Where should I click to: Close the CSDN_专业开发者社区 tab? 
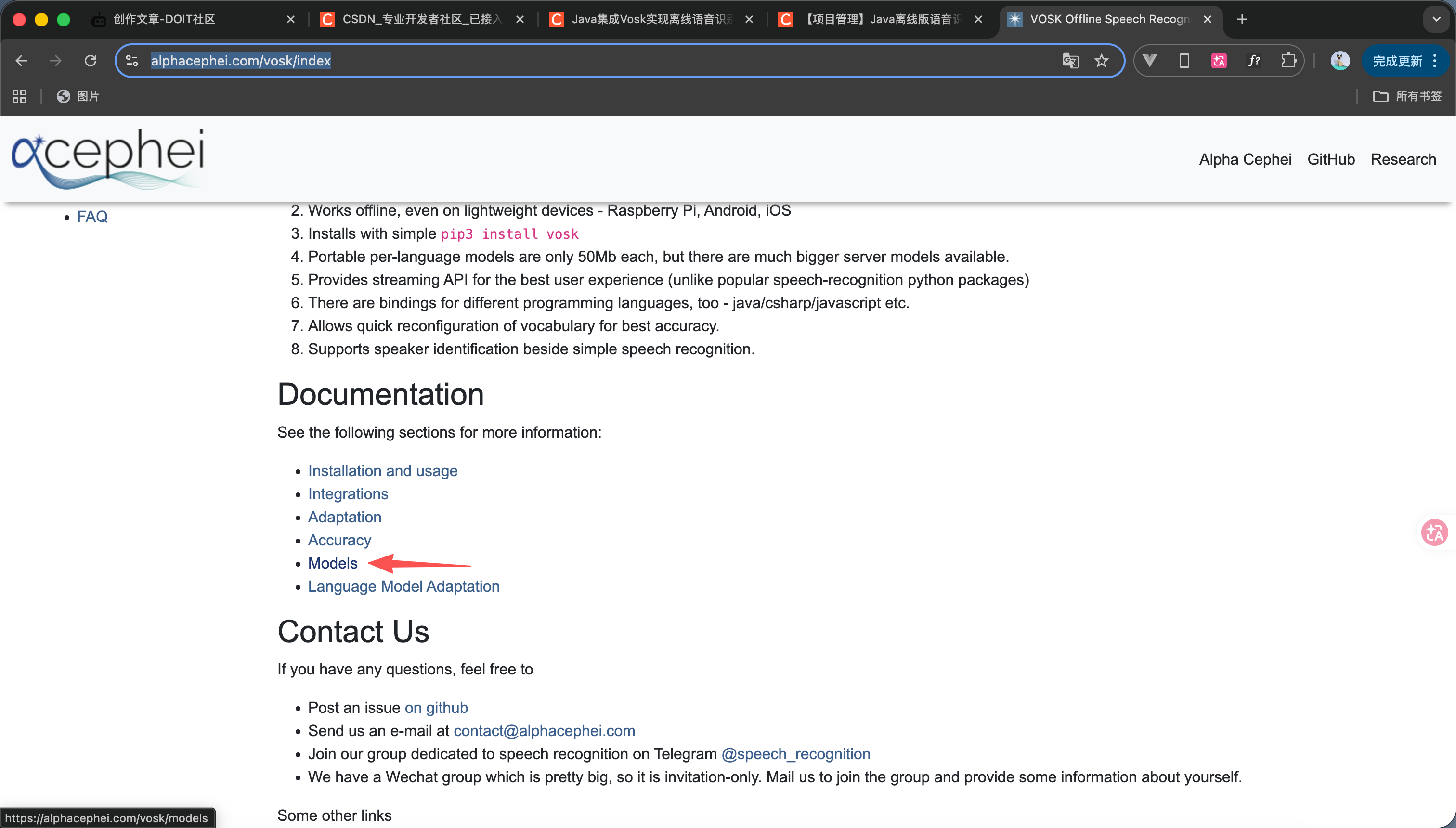click(520, 19)
